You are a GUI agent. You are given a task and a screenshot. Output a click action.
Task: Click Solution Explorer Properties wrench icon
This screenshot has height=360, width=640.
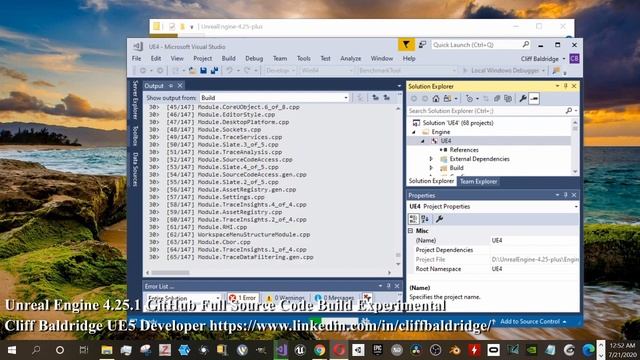click(522, 98)
